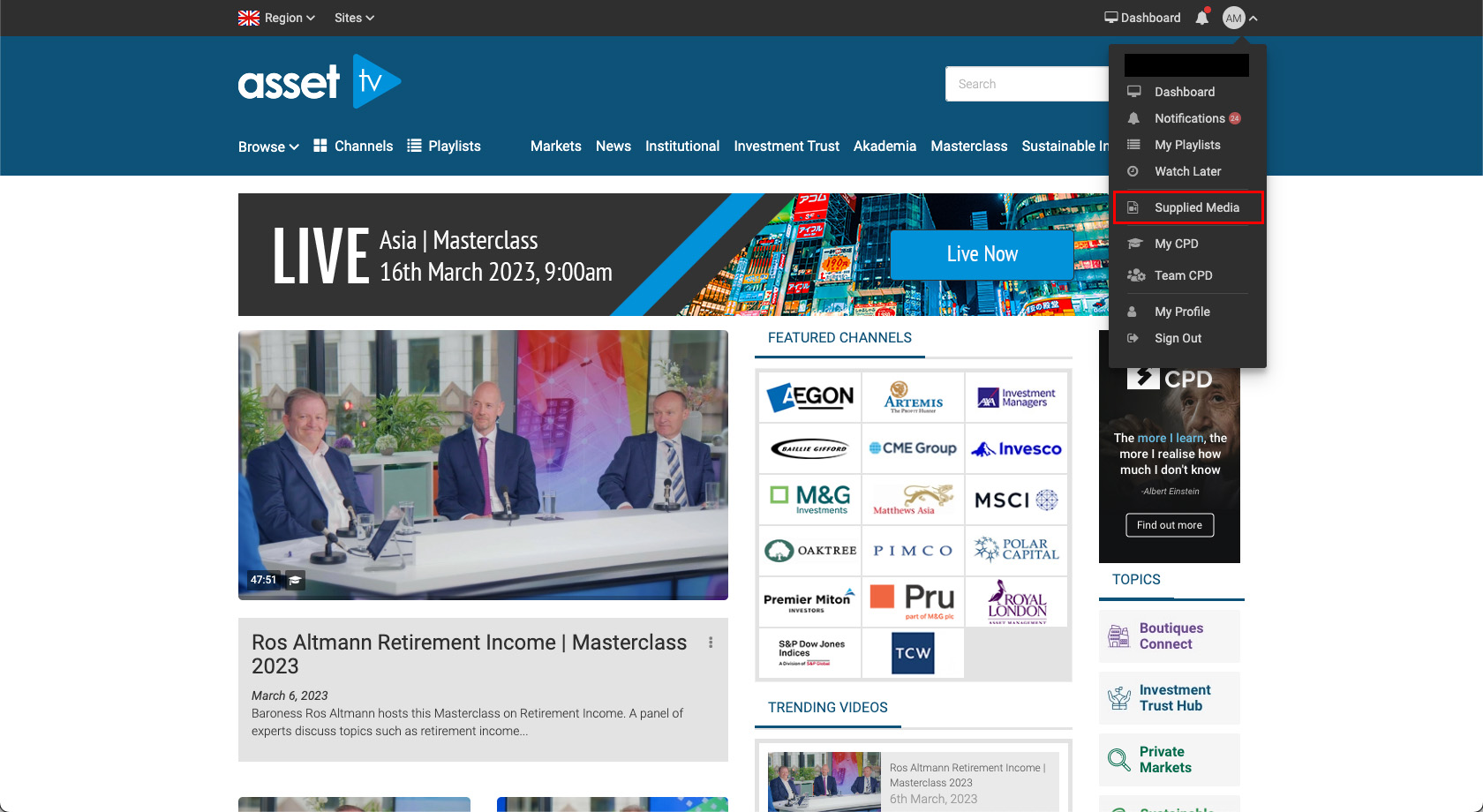Click the Private Markets magnifier icon

tap(1118, 760)
